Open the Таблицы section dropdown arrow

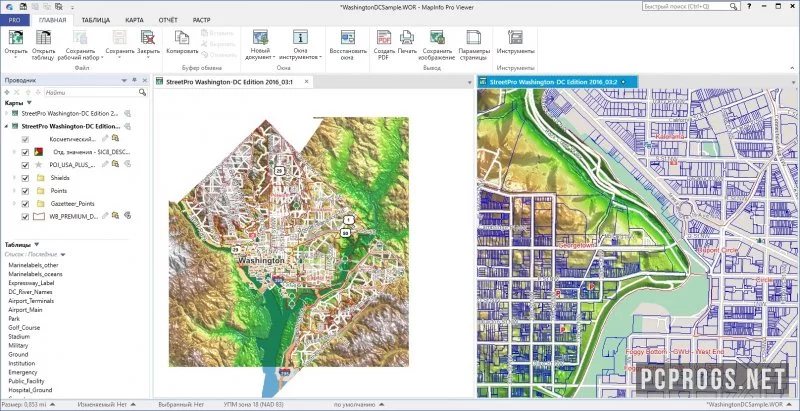[x=37, y=244]
